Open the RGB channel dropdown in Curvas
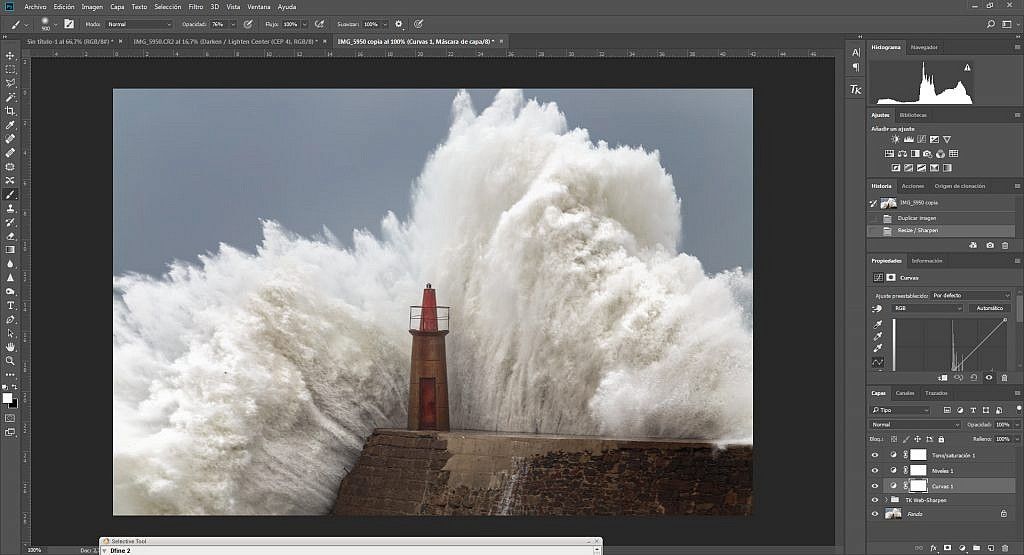 [x=927, y=308]
